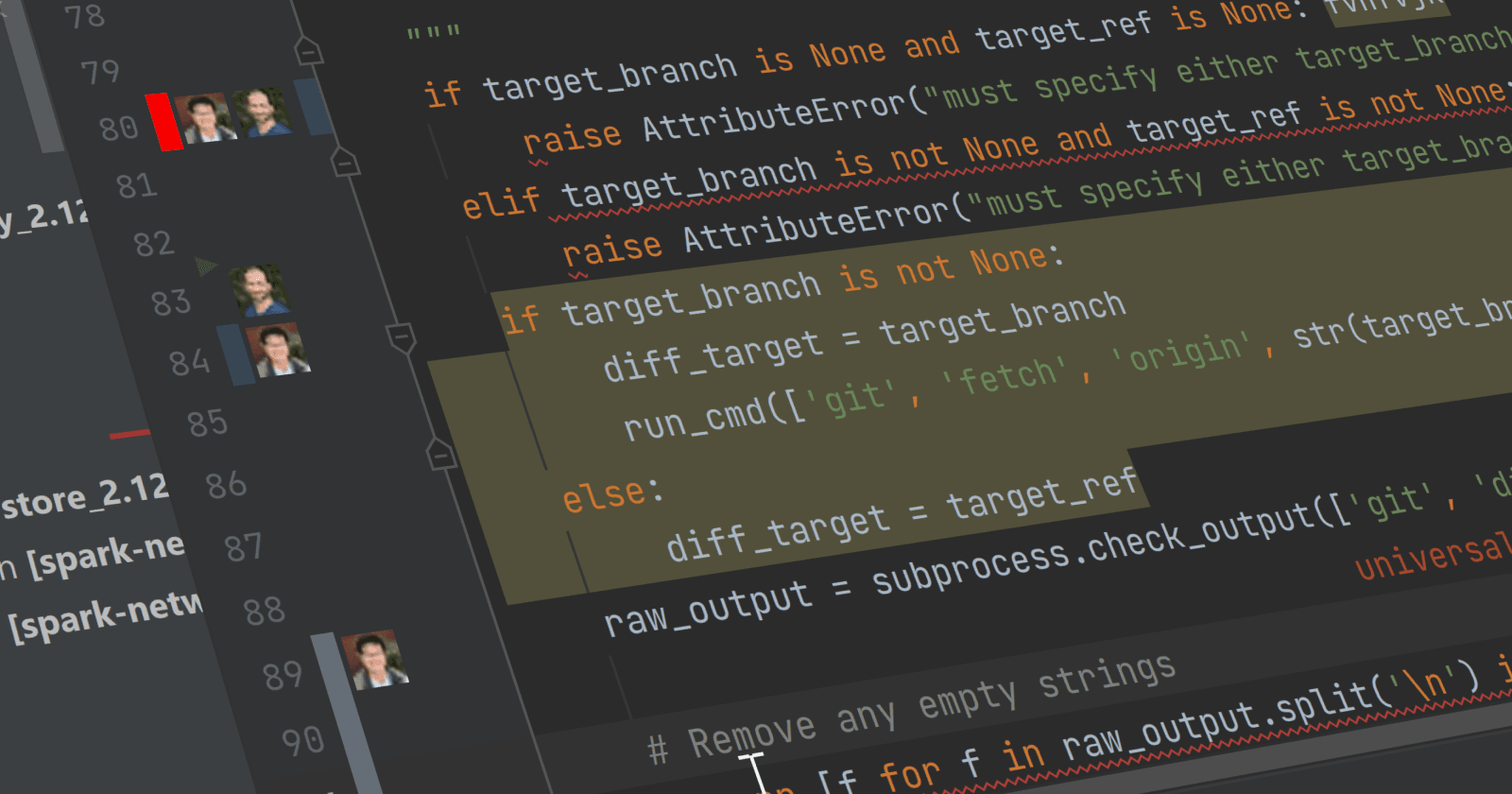1512x794 pixels.
Task: Click the first author avatar on line 80
Action: click(205, 118)
